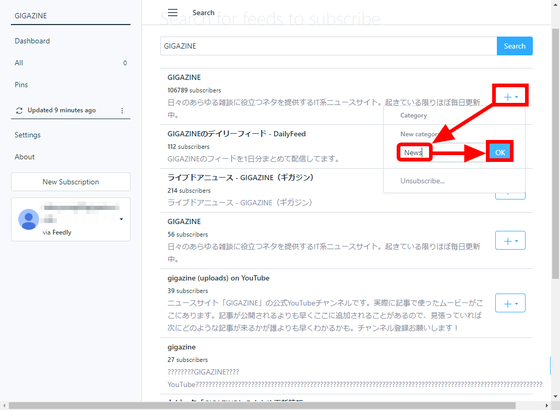The height and width of the screenshot is (410, 560).
Task: Select the gigazine (uploads) on YouTube title
Action: [218, 278]
